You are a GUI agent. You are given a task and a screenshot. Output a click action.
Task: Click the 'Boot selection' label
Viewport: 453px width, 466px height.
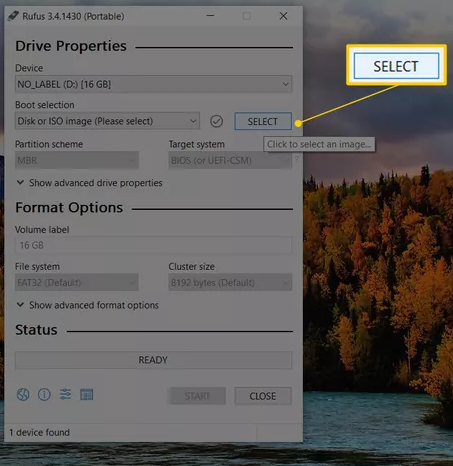pos(45,105)
